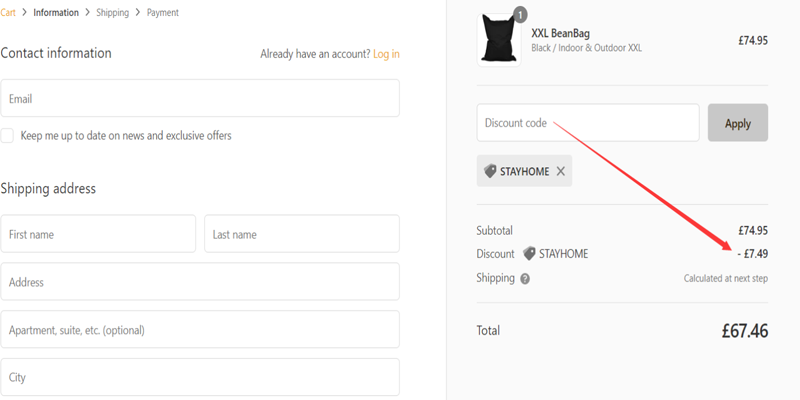Focus the First name field
Screen dimensions: 800x400
click(98, 234)
